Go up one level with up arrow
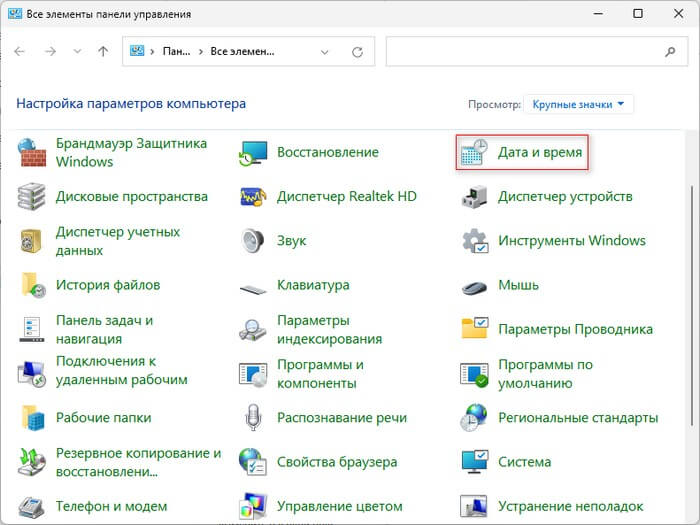700x525 pixels. (103, 52)
